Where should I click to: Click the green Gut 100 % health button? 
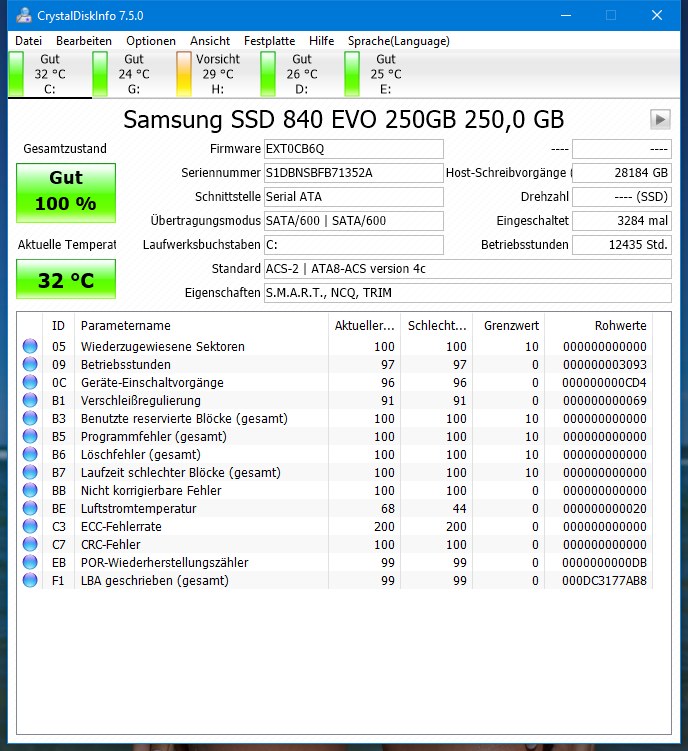pos(66,192)
